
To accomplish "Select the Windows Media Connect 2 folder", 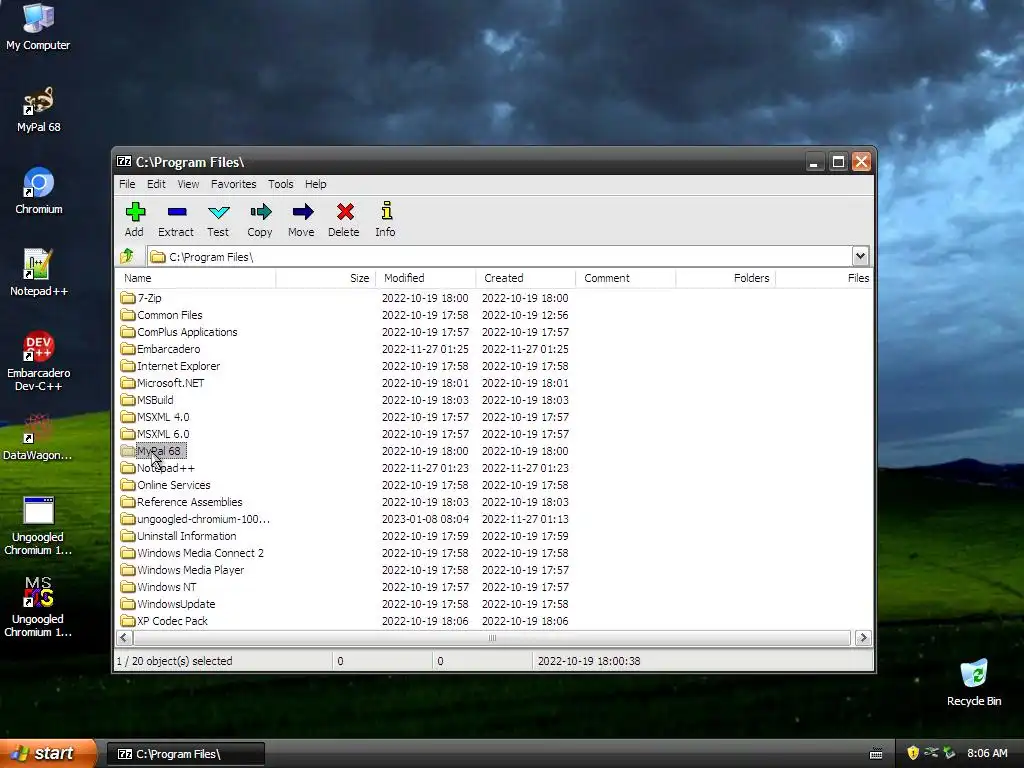I will (x=200, y=552).
